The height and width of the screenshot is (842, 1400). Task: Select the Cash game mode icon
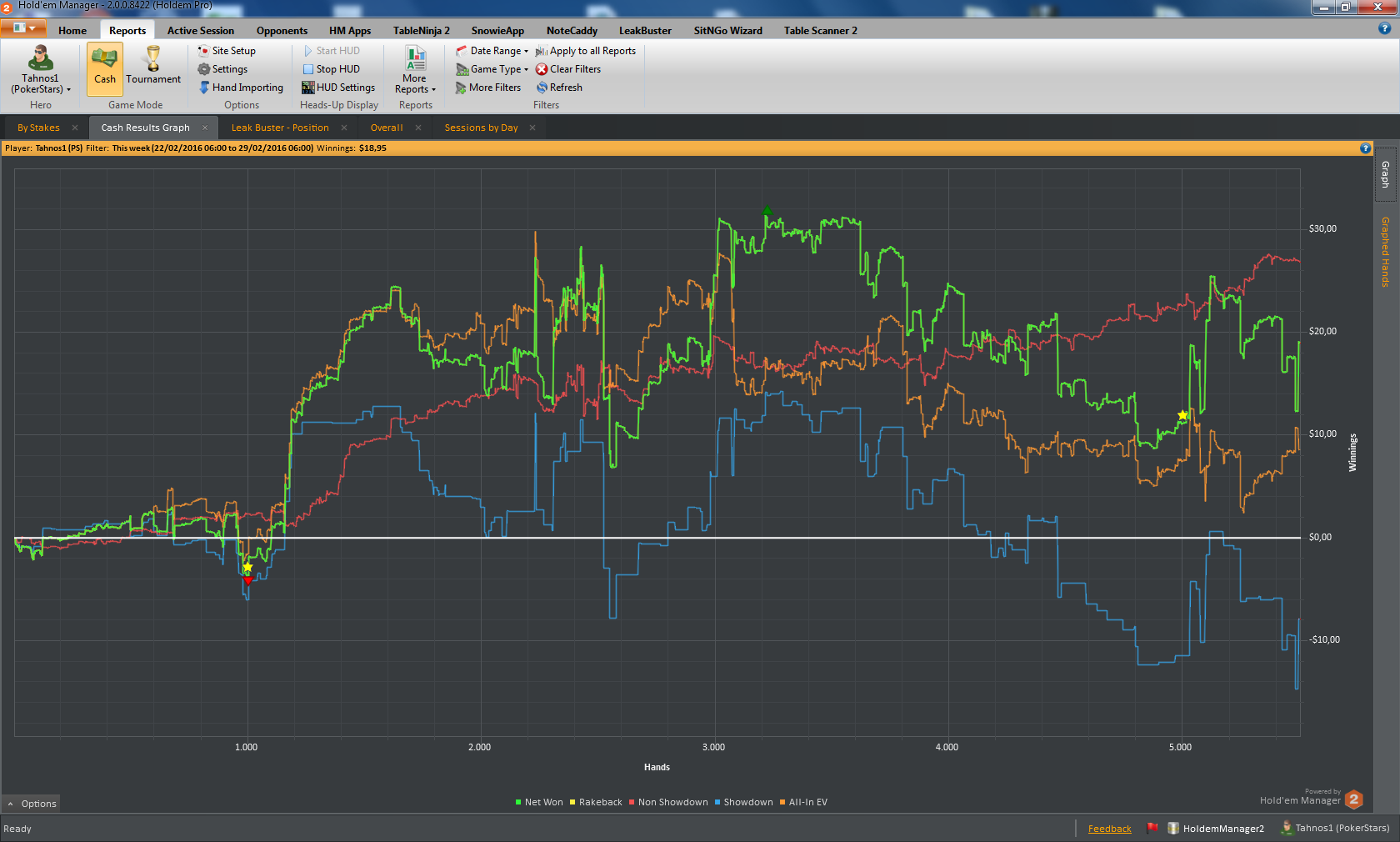click(x=104, y=58)
